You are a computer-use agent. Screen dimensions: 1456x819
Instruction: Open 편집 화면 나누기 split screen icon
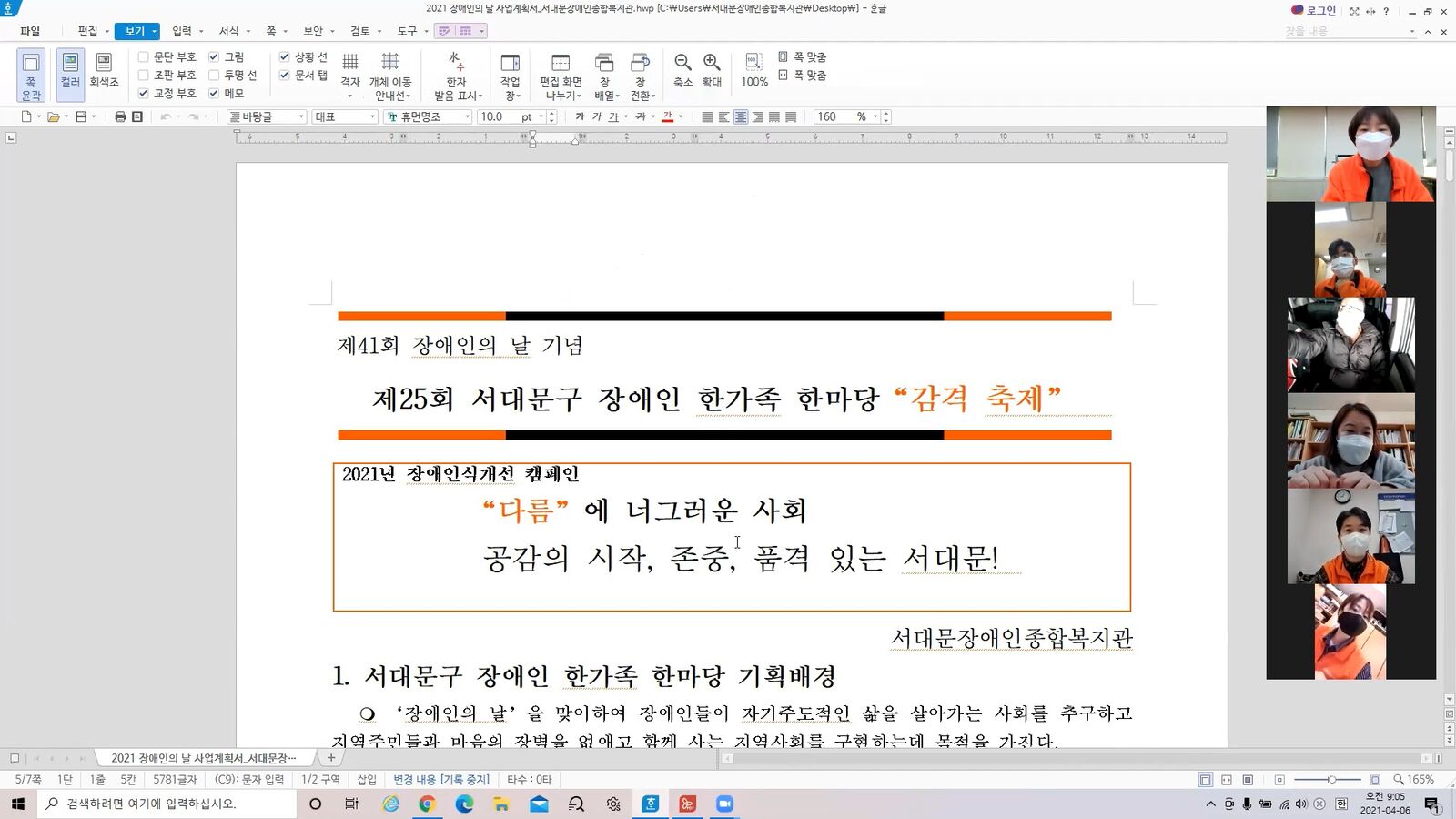pos(561,76)
